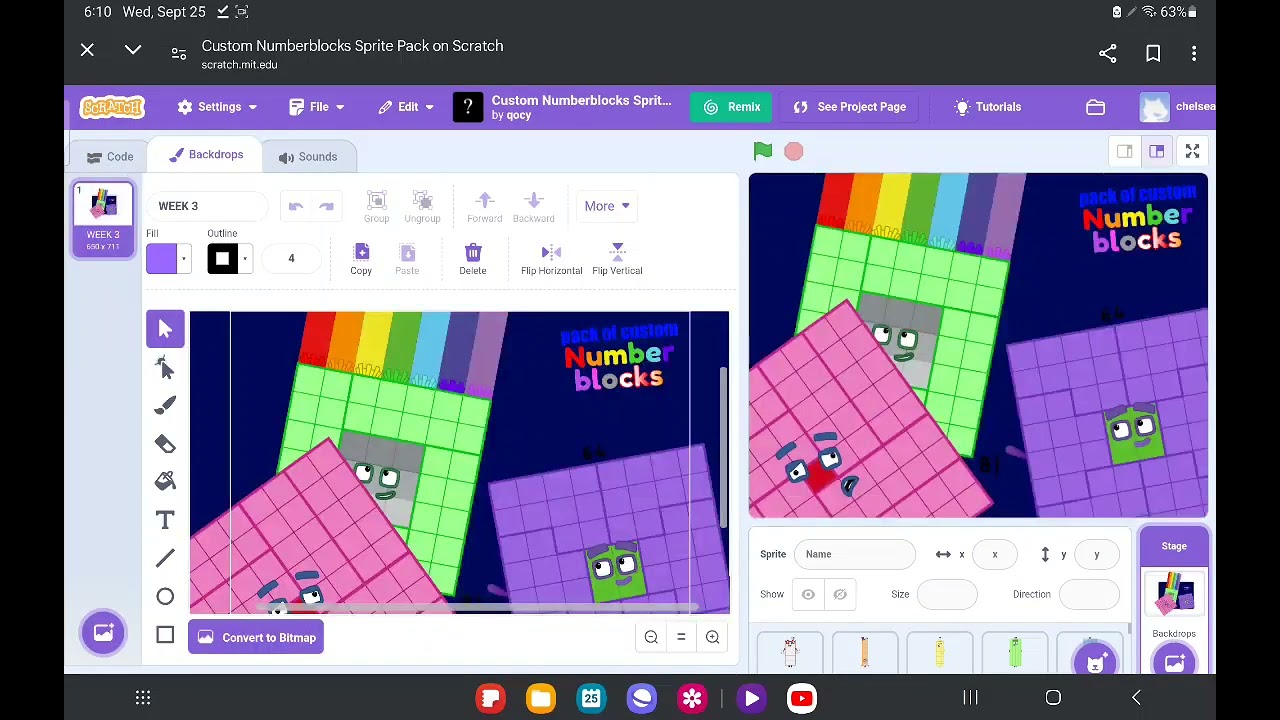Viewport: 1280px width, 720px height.
Task: Select the arrow Select tool
Action: (x=165, y=329)
